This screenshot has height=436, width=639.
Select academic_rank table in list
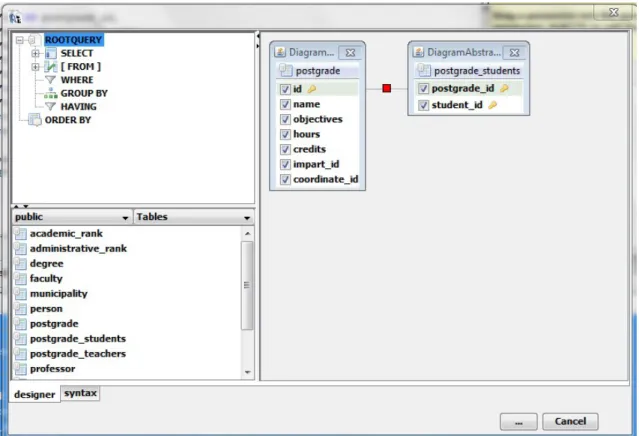tap(66, 233)
